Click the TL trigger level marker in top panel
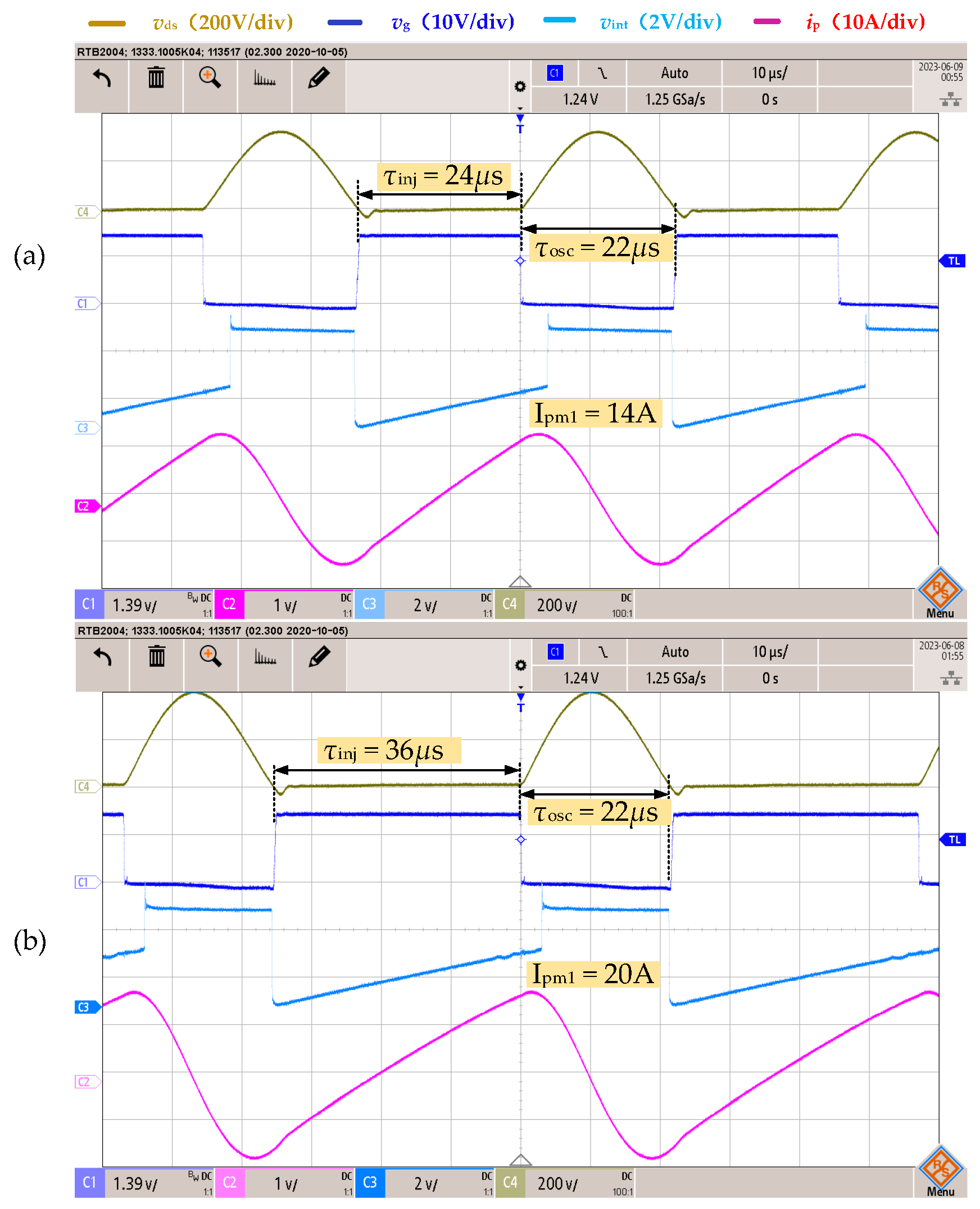The image size is (980, 1209). [953, 261]
